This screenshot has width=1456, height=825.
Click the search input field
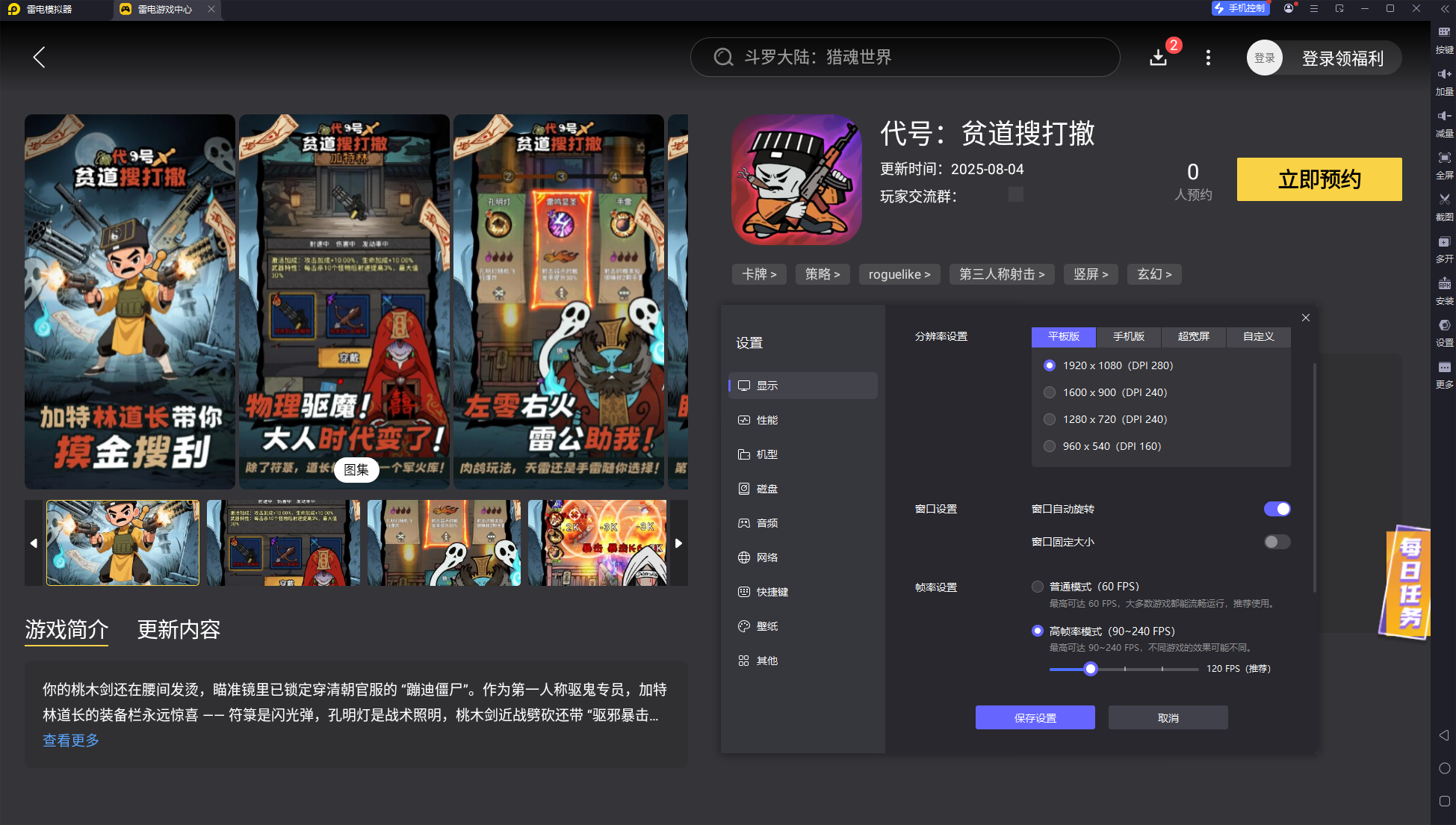pos(905,58)
